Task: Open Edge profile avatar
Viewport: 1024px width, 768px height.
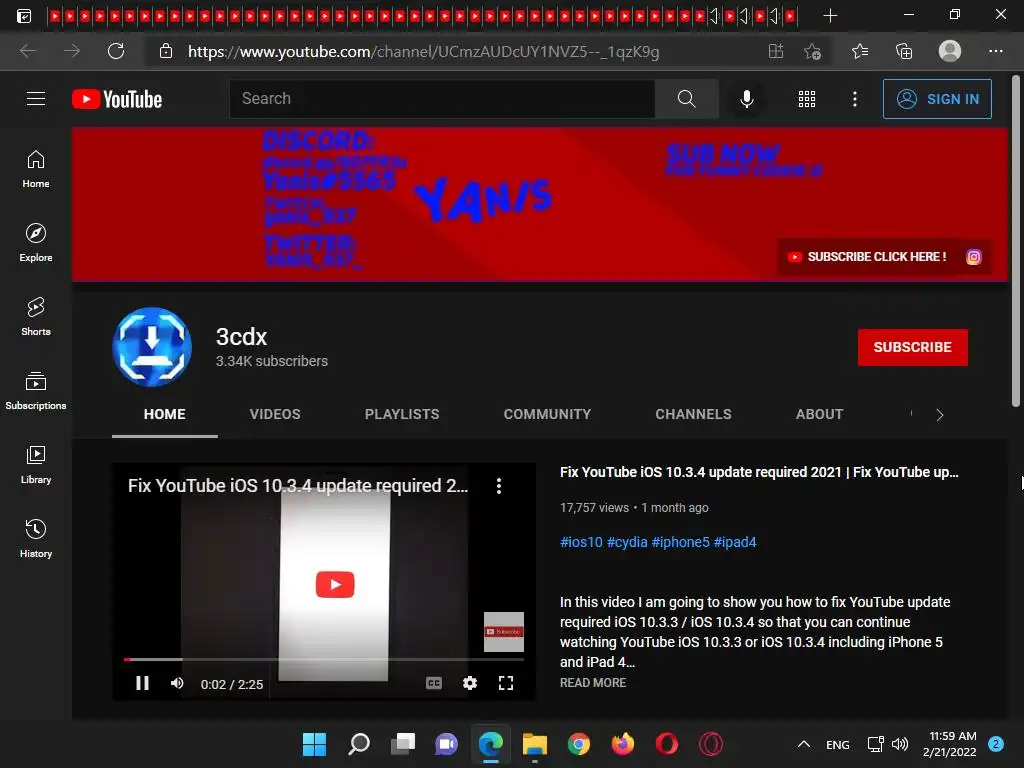Action: [x=950, y=51]
